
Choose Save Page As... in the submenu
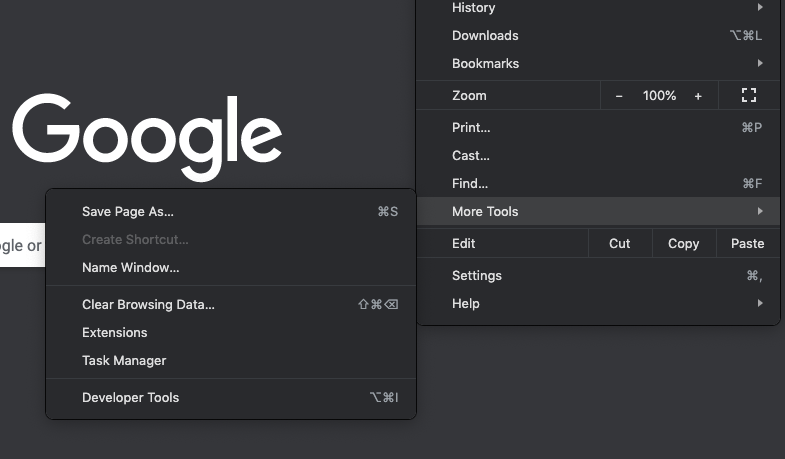pyautogui.click(x=231, y=212)
